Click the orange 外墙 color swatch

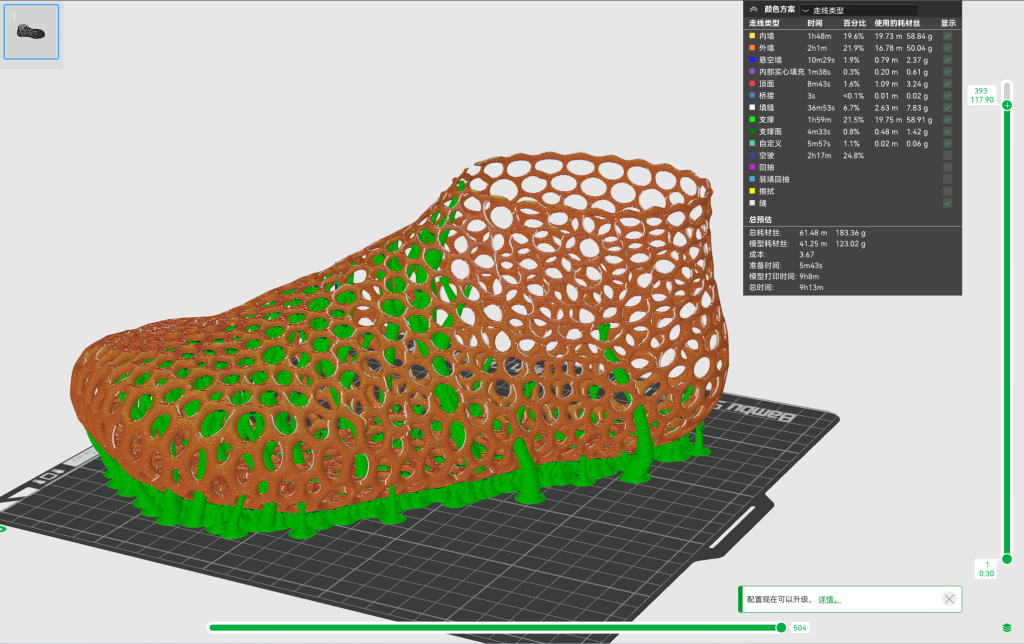(752, 48)
